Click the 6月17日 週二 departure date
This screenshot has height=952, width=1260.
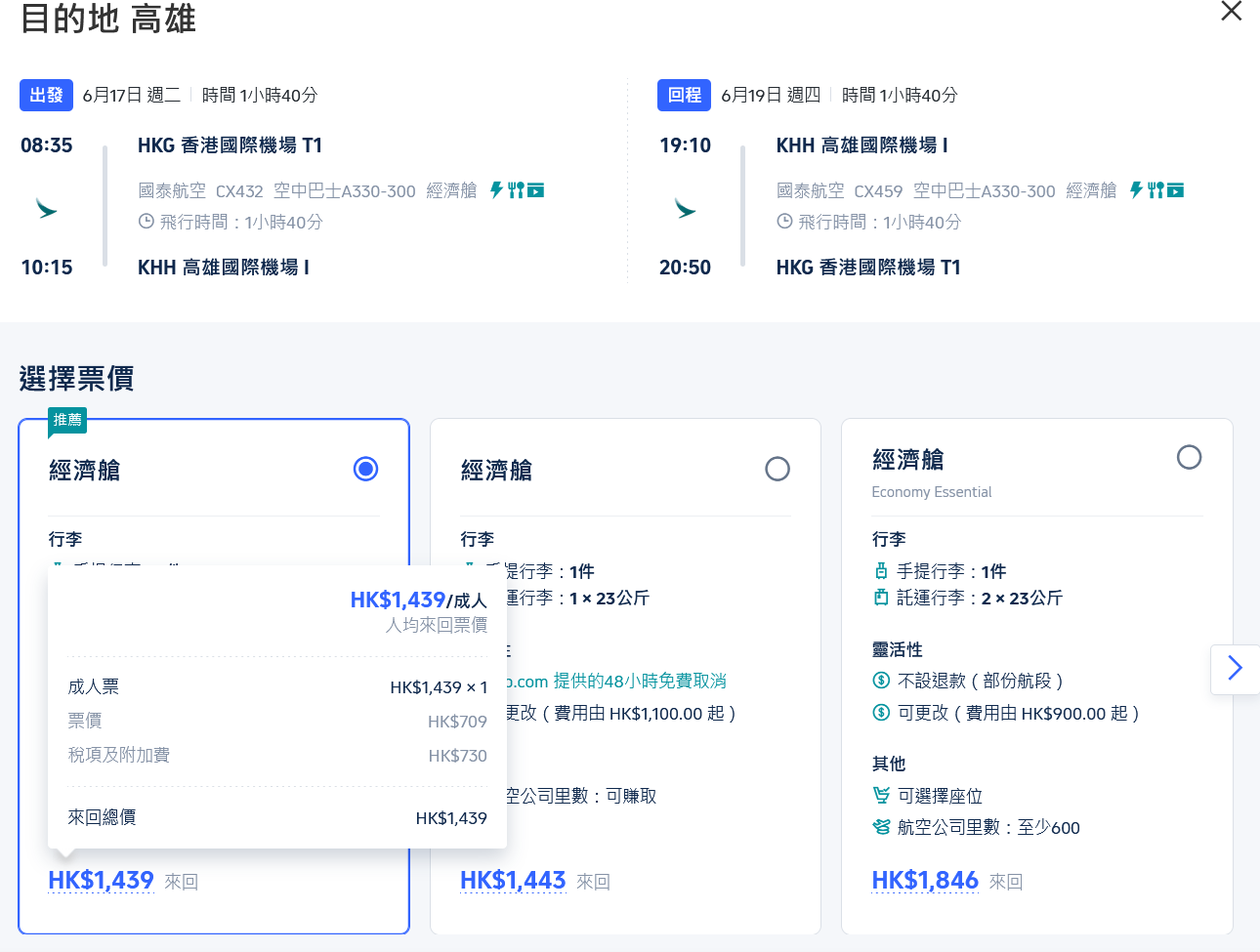[x=132, y=95]
